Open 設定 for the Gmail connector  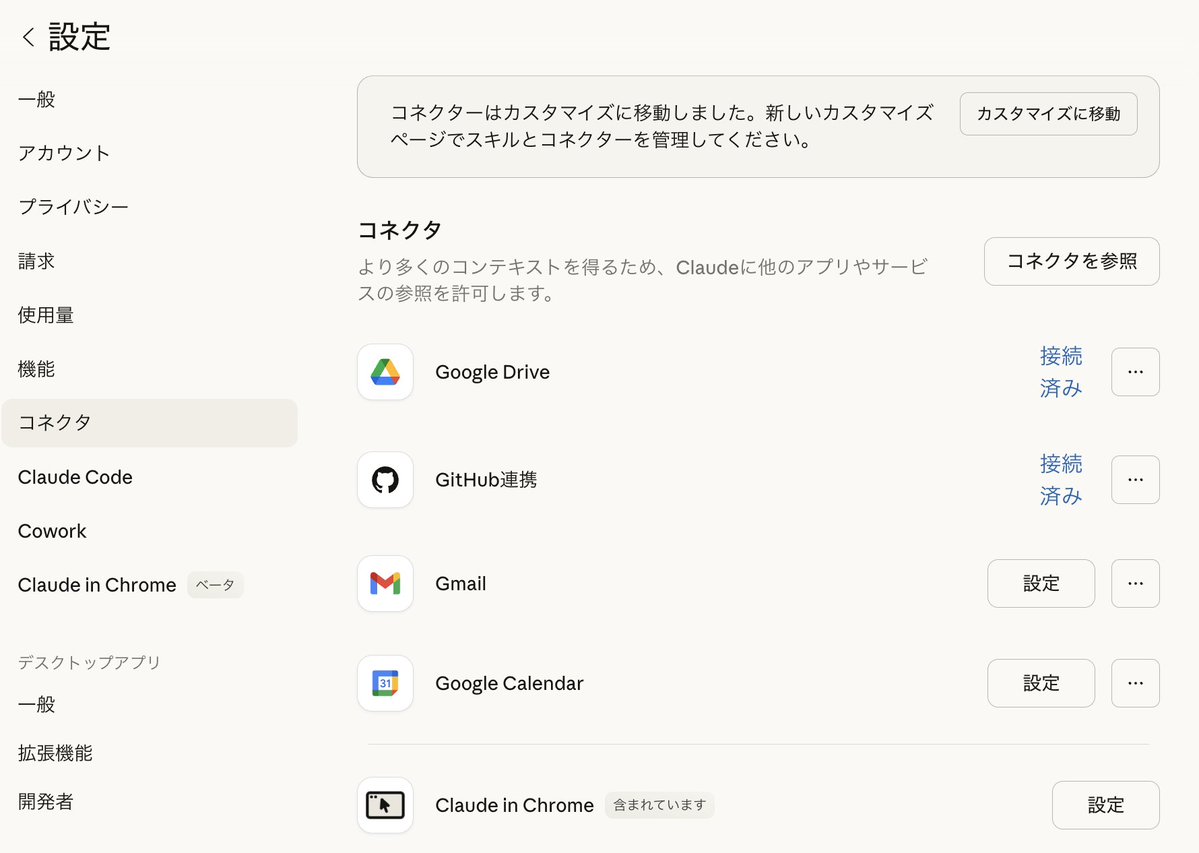pos(1041,583)
